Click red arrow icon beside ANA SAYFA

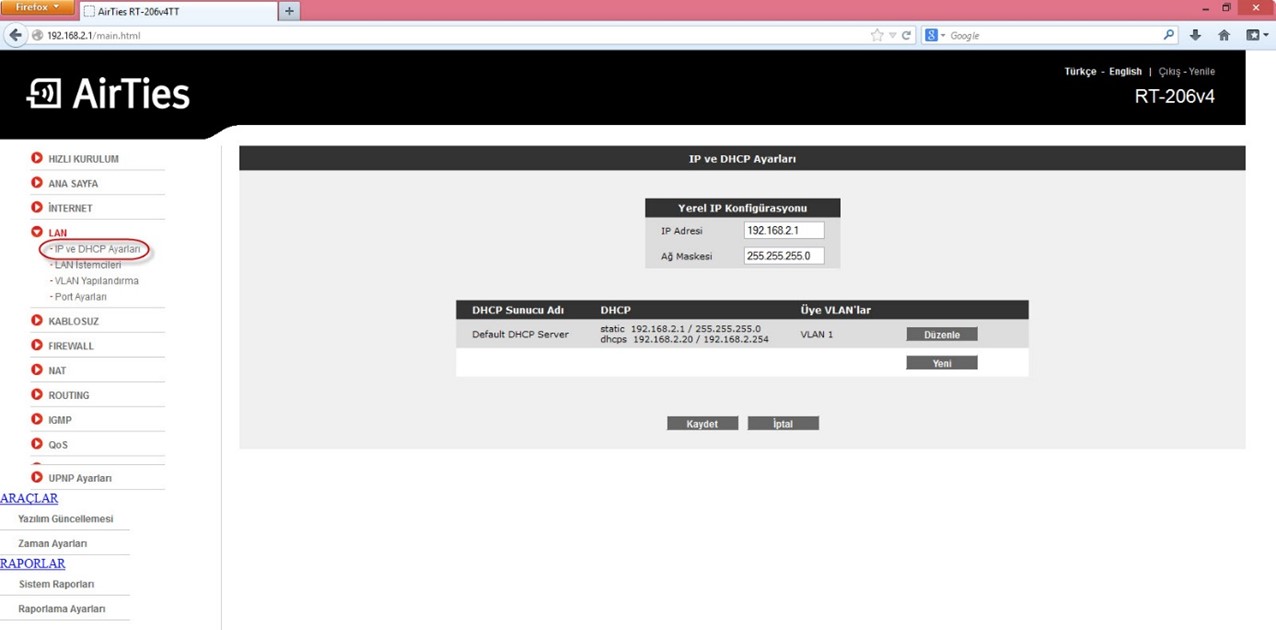[x=37, y=183]
